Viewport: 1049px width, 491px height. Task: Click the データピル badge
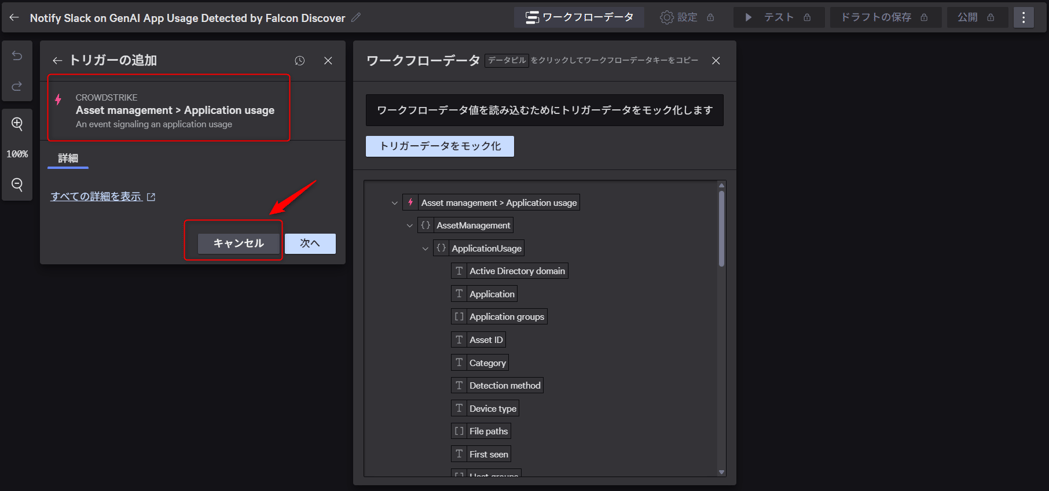click(506, 60)
